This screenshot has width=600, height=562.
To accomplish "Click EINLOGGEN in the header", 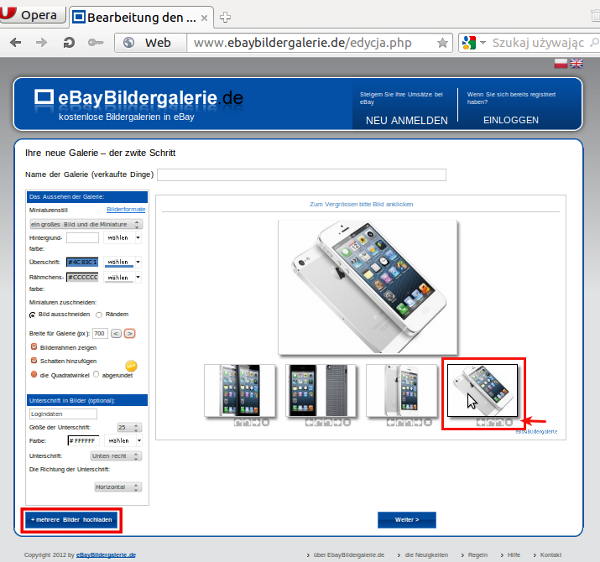I will tap(511, 120).
